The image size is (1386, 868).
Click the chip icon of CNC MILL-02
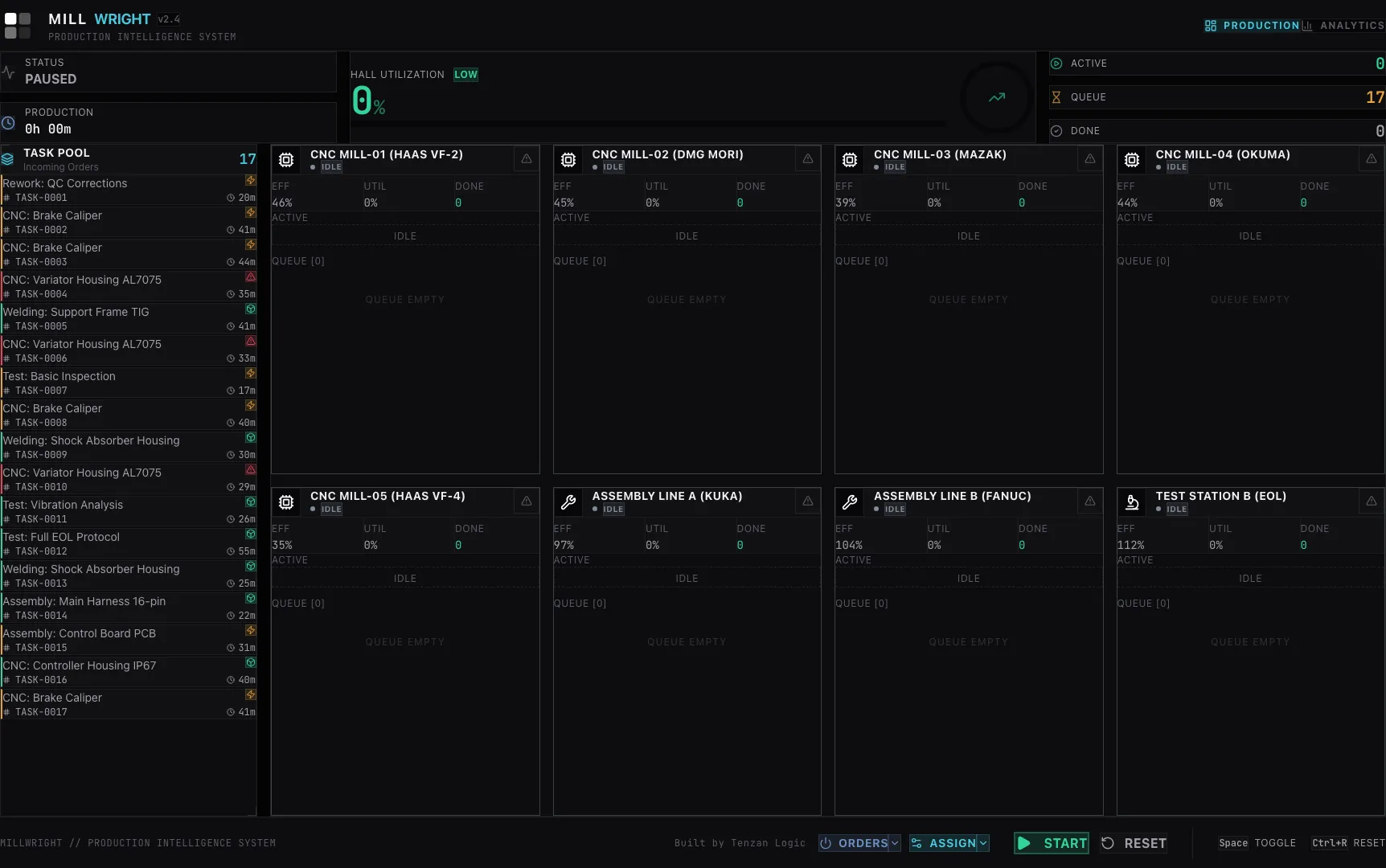pyautogui.click(x=568, y=160)
